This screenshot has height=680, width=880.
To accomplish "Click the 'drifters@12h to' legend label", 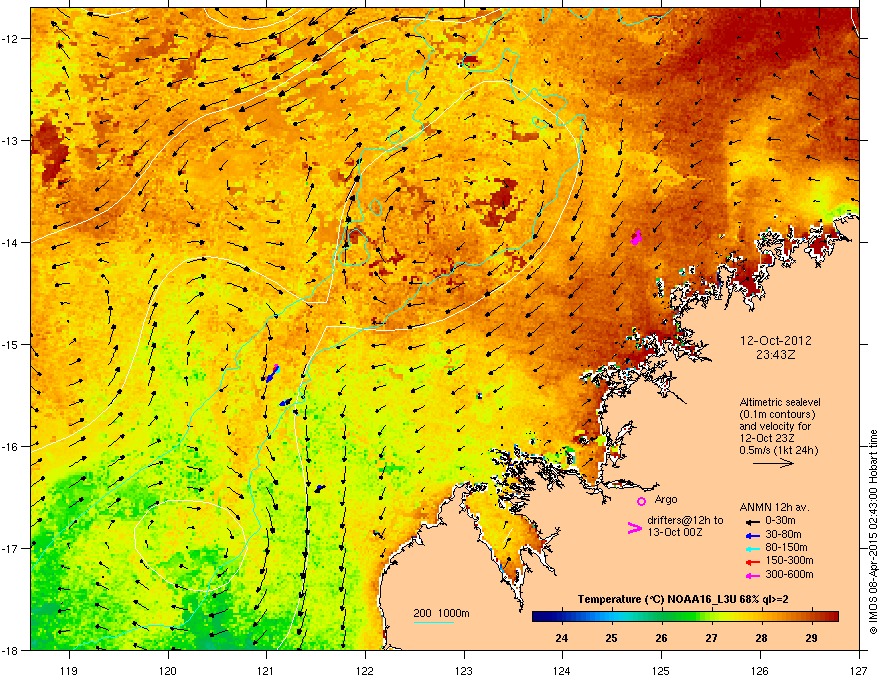I will coord(685,521).
